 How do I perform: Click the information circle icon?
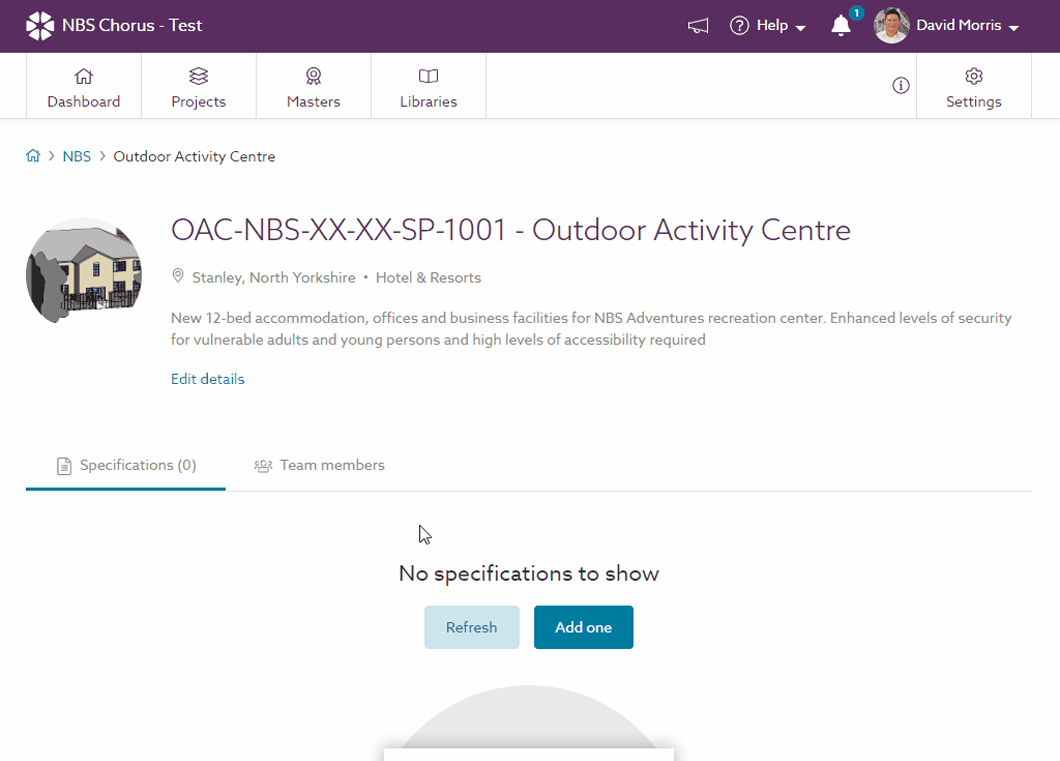[x=900, y=85]
